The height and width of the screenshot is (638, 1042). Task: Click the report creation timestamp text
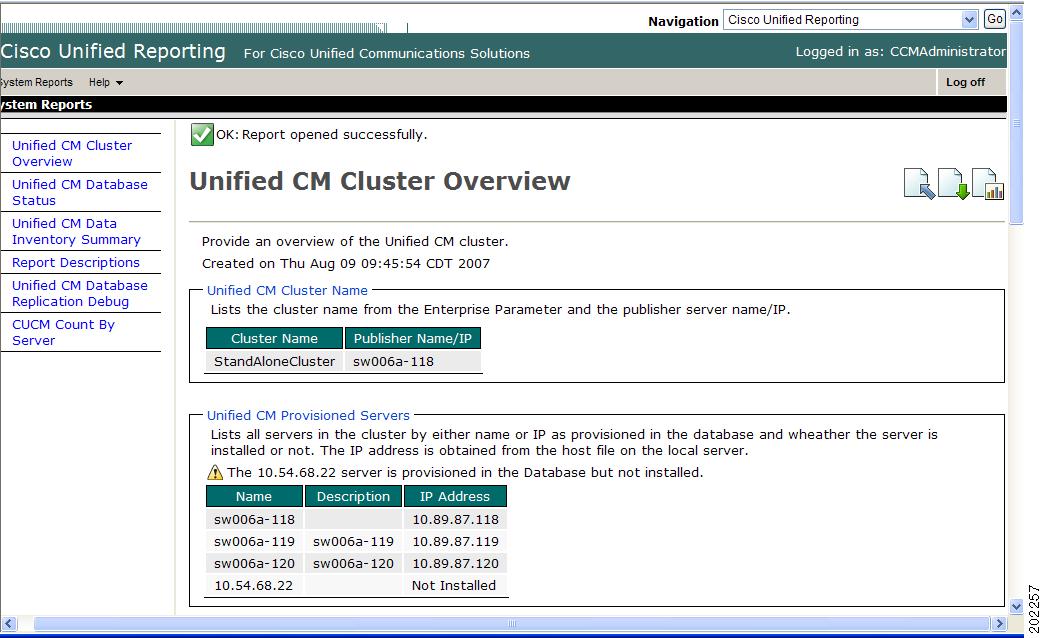click(346, 263)
